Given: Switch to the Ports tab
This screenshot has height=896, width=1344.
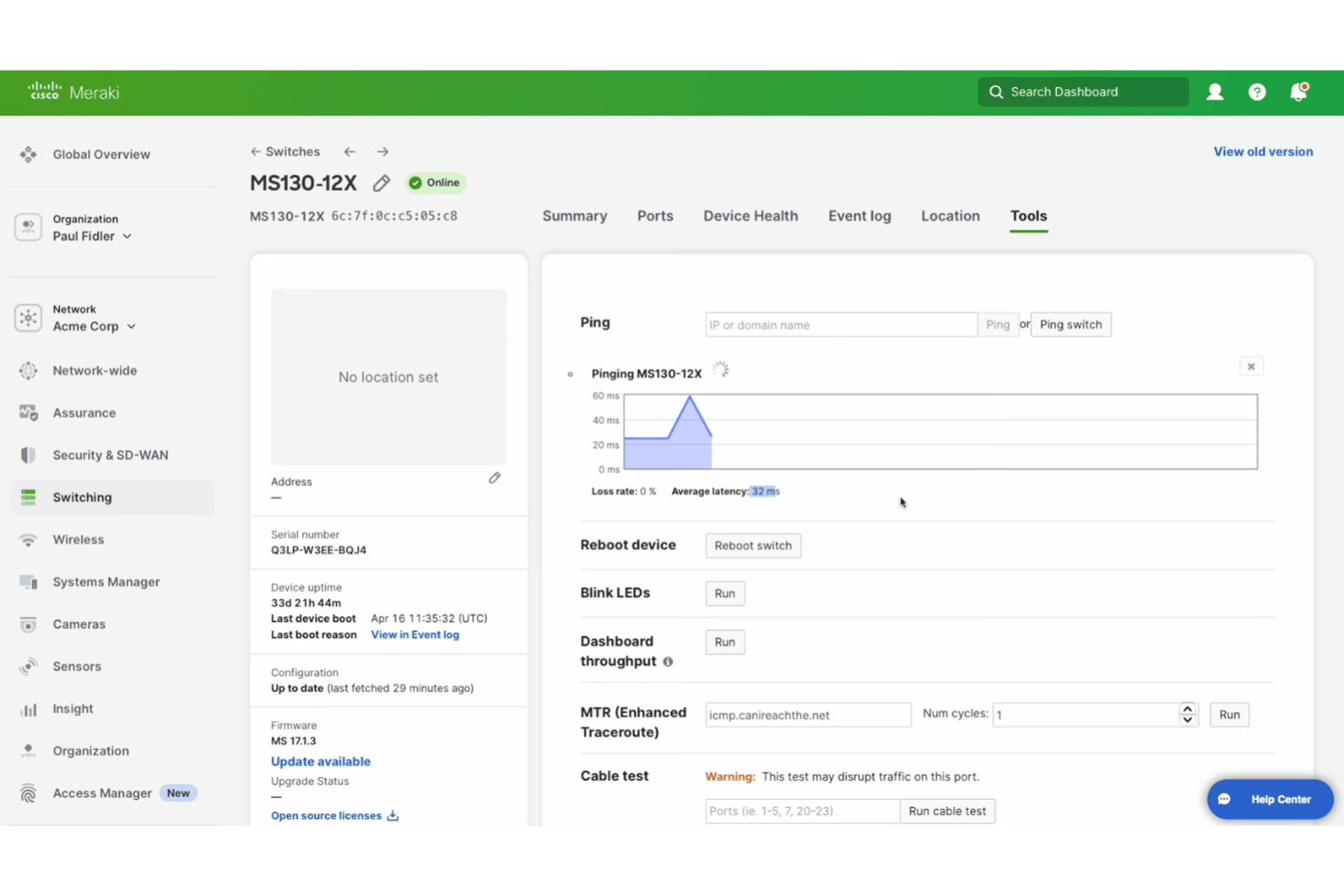Looking at the screenshot, I should point(655,216).
